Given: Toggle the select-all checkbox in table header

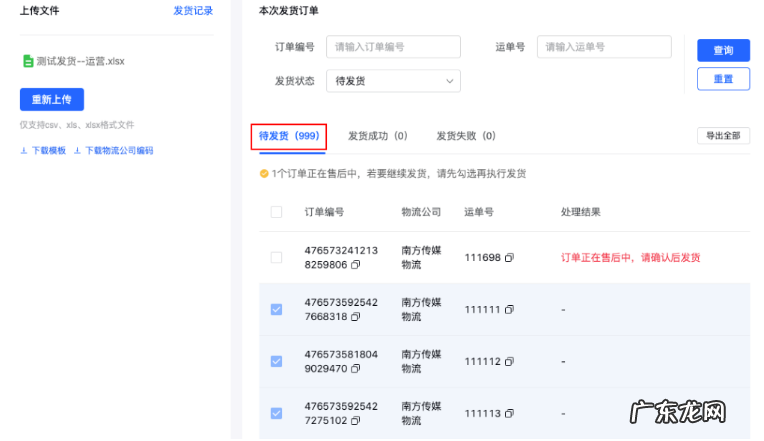Looking at the screenshot, I should 276,212.
